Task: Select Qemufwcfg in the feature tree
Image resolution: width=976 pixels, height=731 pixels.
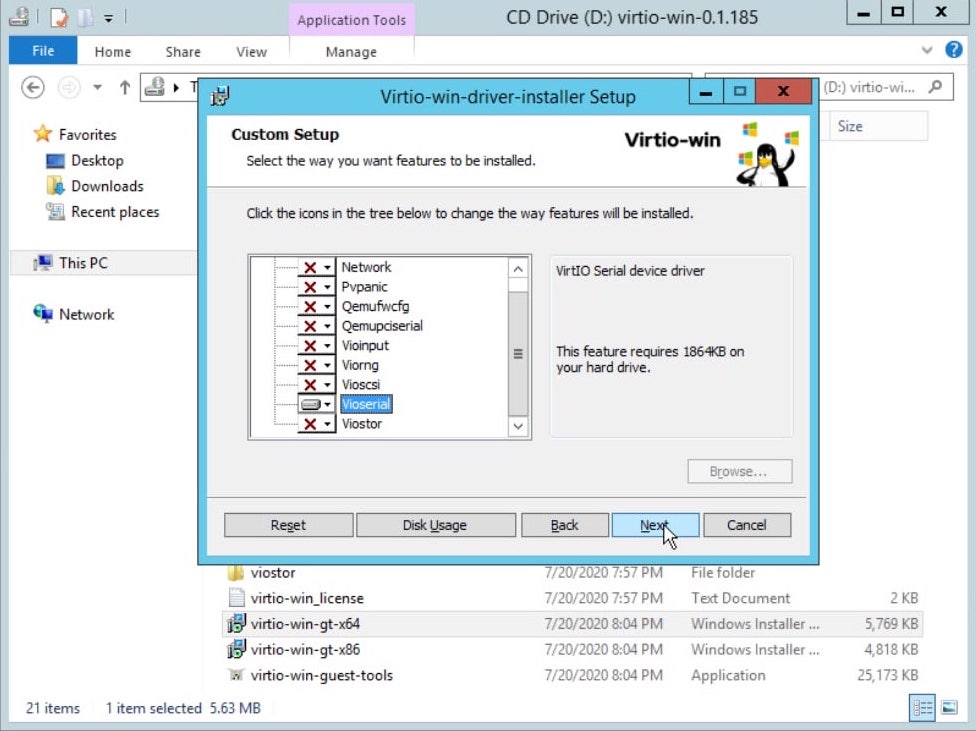Action: pos(375,306)
